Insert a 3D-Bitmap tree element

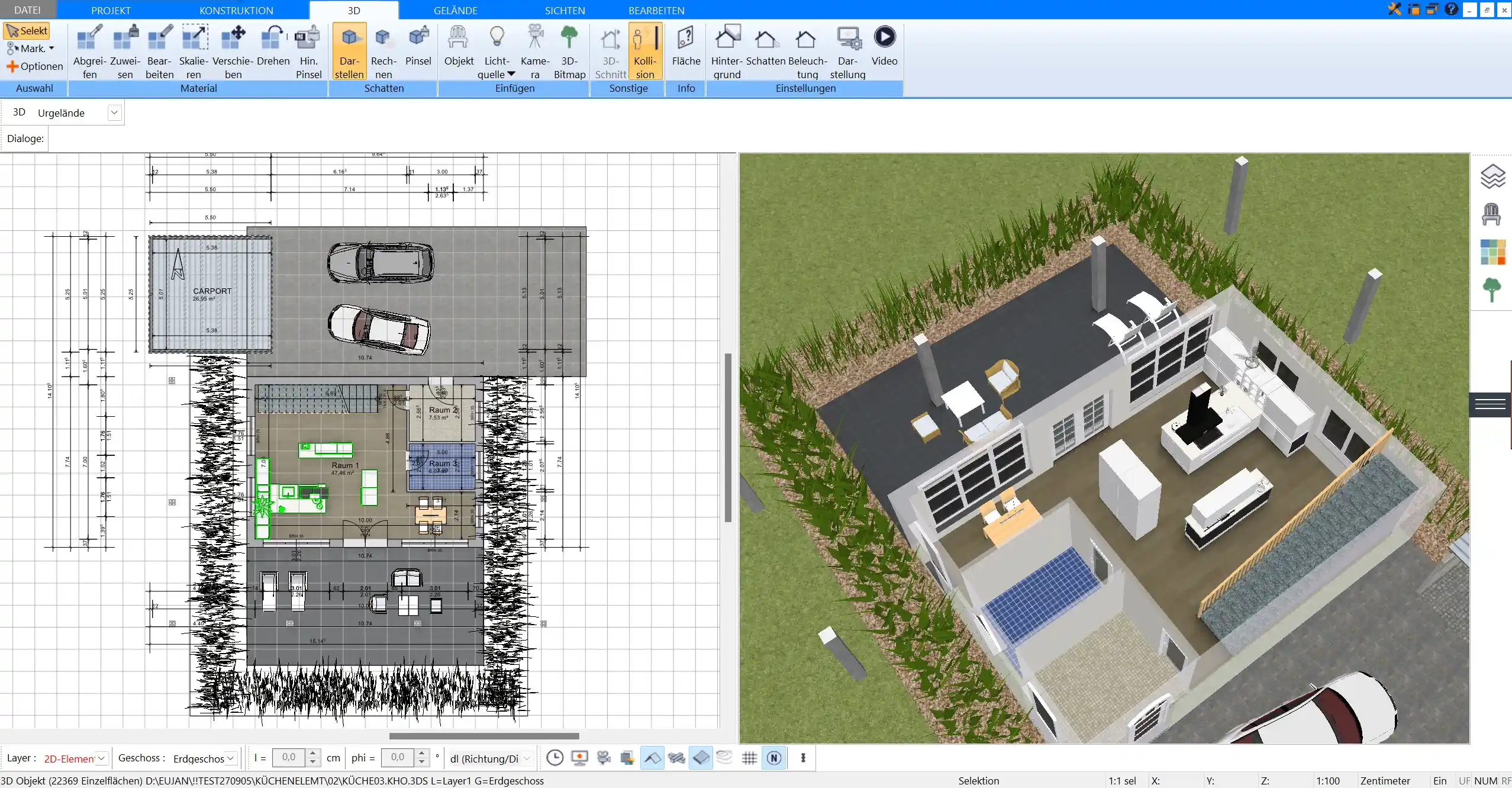[x=569, y=52]
